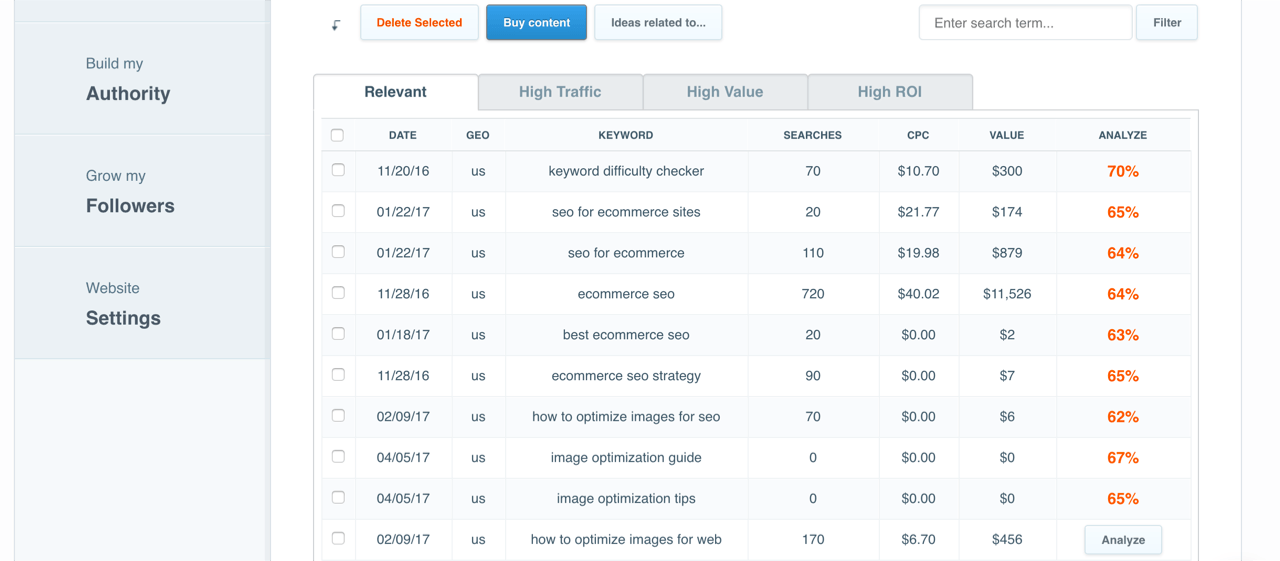Sort by the ANALYZE column header

(x=1122, y=135)
